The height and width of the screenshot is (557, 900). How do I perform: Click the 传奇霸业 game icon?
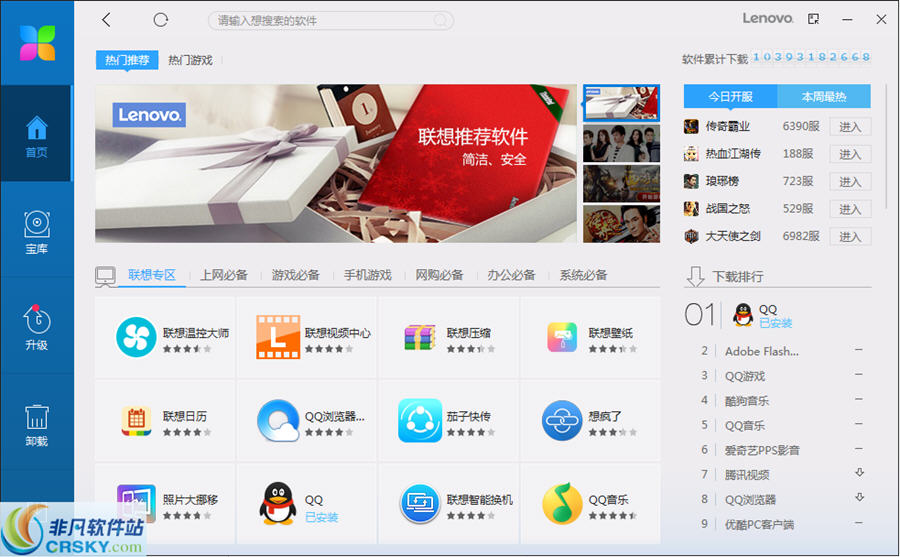click(x=691, y=126)
